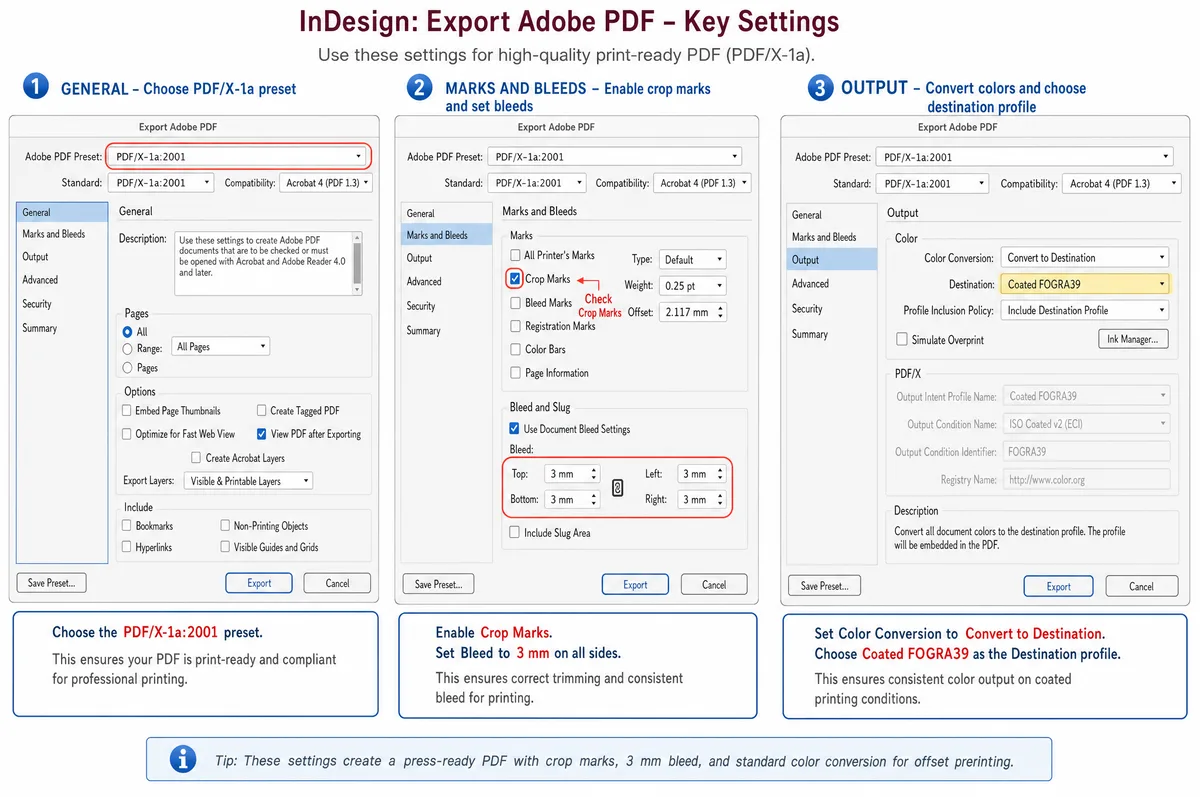The height and width of the screenshot is (797, 1200).
Task: Toggle Use Document Bleed Settings checkbox
Action: click(515, 429)
